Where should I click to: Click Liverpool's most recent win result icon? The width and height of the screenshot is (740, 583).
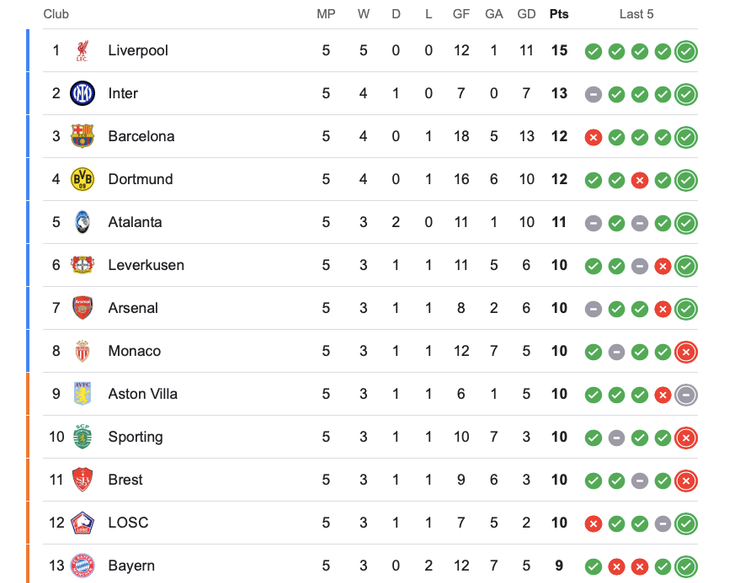686,52
